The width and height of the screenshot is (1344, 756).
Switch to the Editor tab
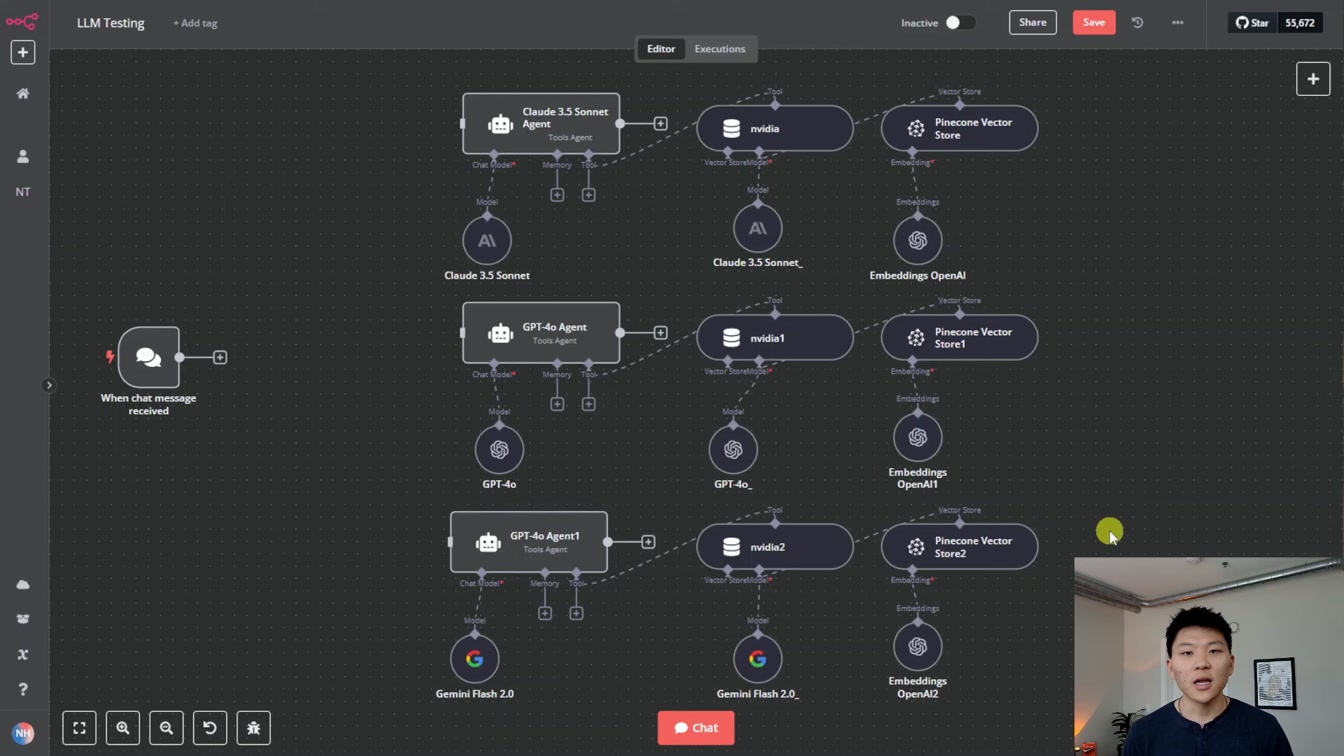[x=661, y=48]
